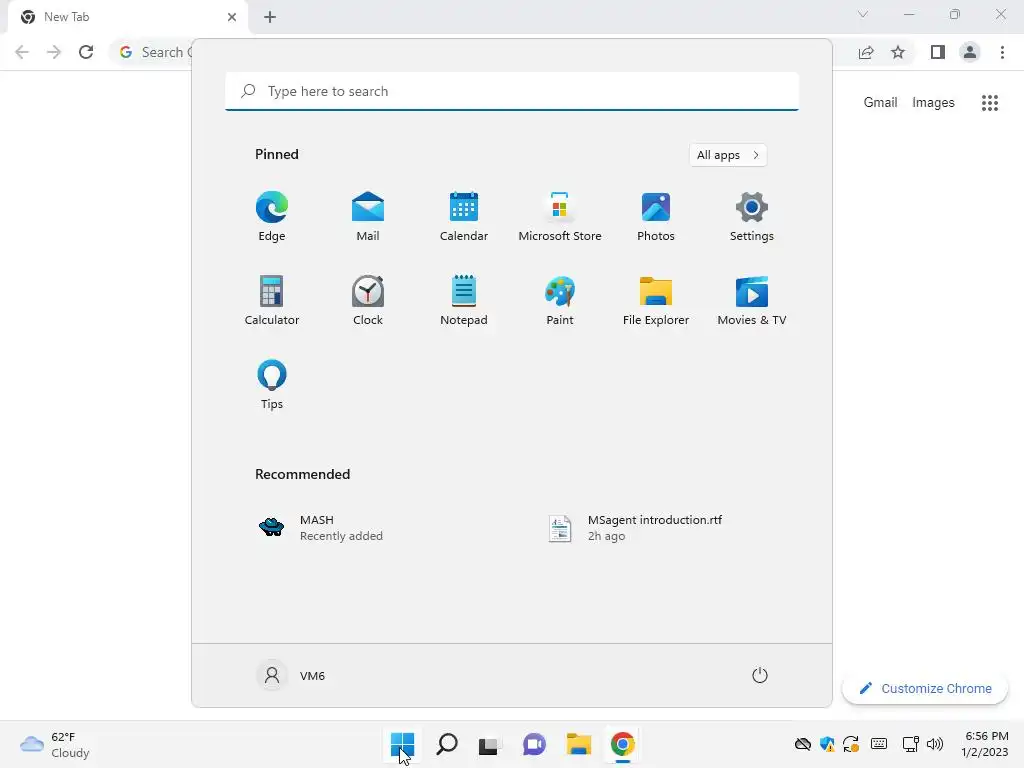Open the Clock app
The height and width of the screenshot is (768, 1024).
click(x=368, y=300)
